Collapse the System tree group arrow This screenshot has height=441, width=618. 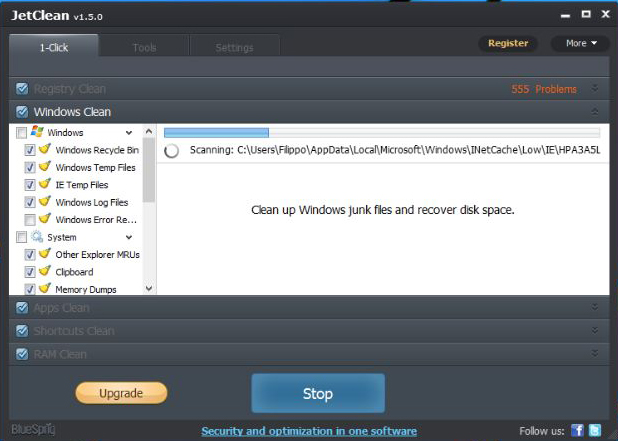129,237
